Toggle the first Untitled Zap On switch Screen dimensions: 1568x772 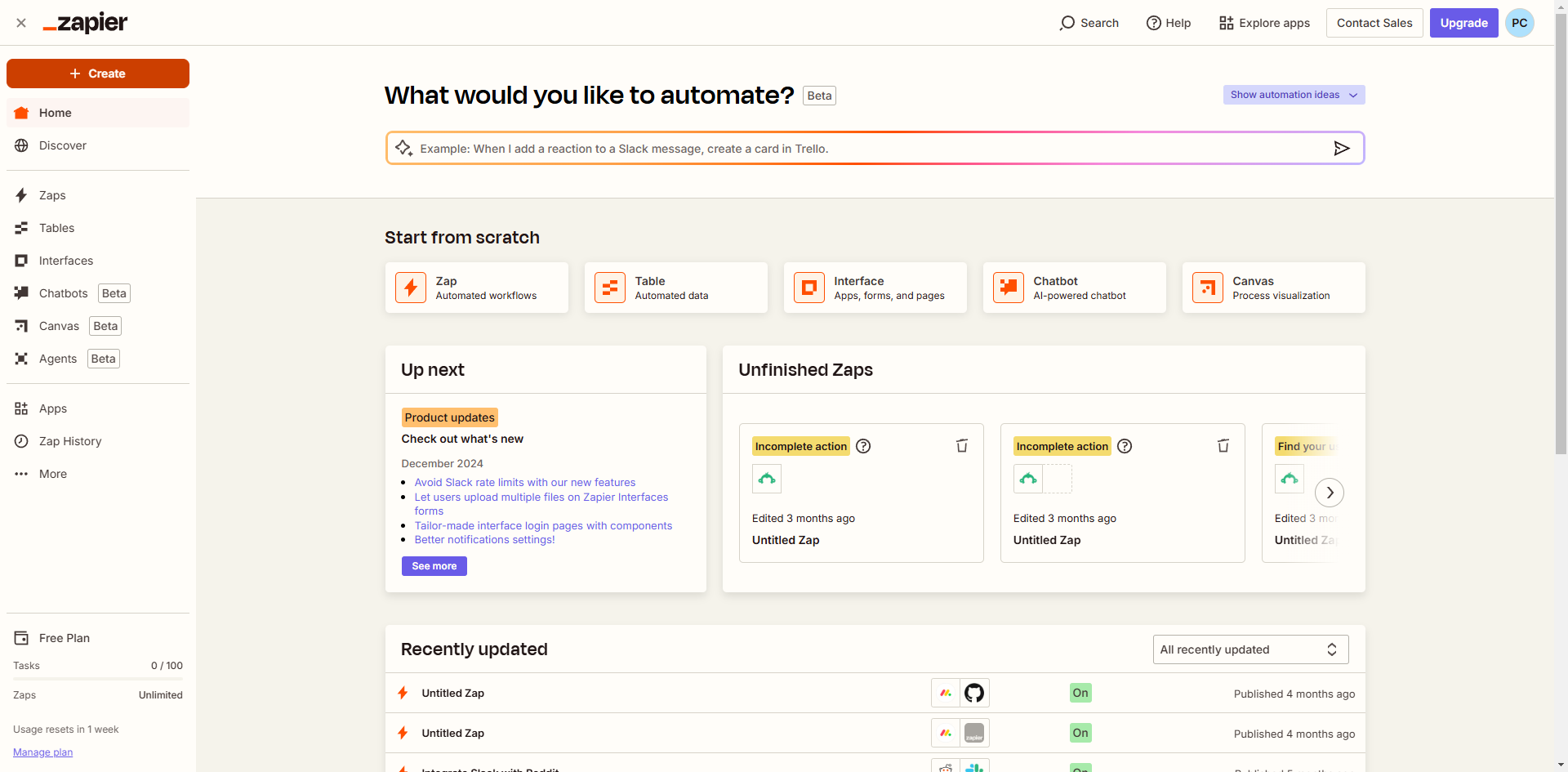point(1080,693)
